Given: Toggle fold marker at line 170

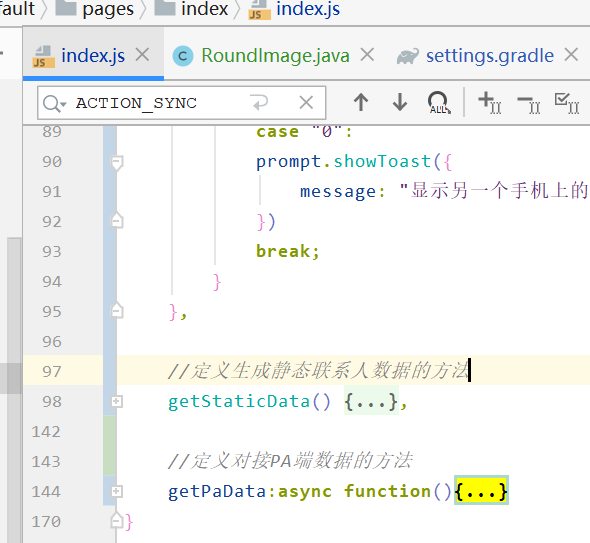Looking at the screenshot, I should [117, 521].
